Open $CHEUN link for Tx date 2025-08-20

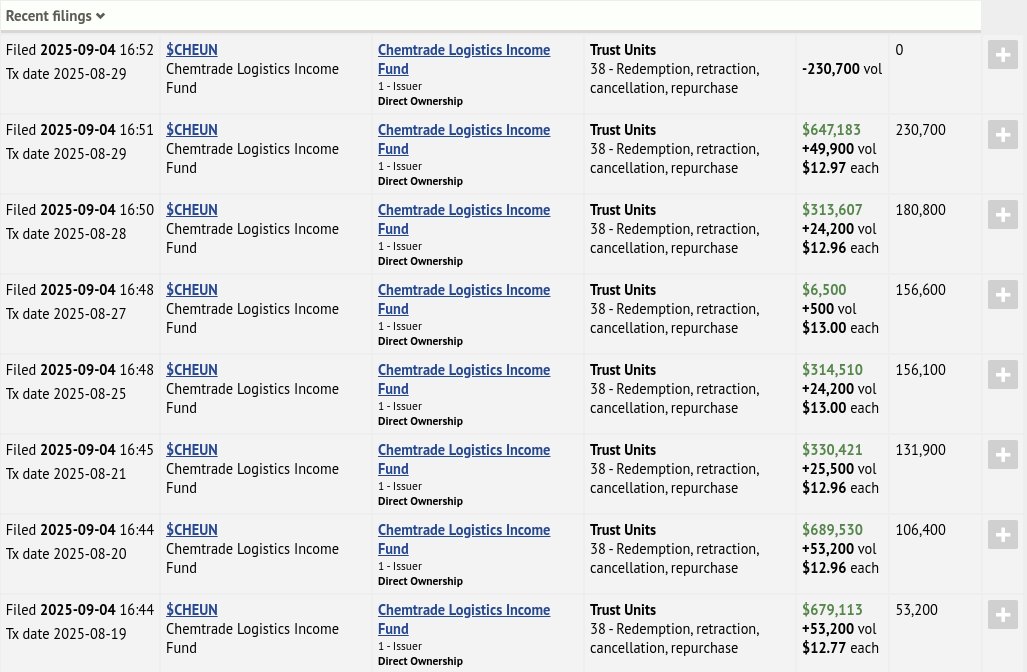pos(191,529)
